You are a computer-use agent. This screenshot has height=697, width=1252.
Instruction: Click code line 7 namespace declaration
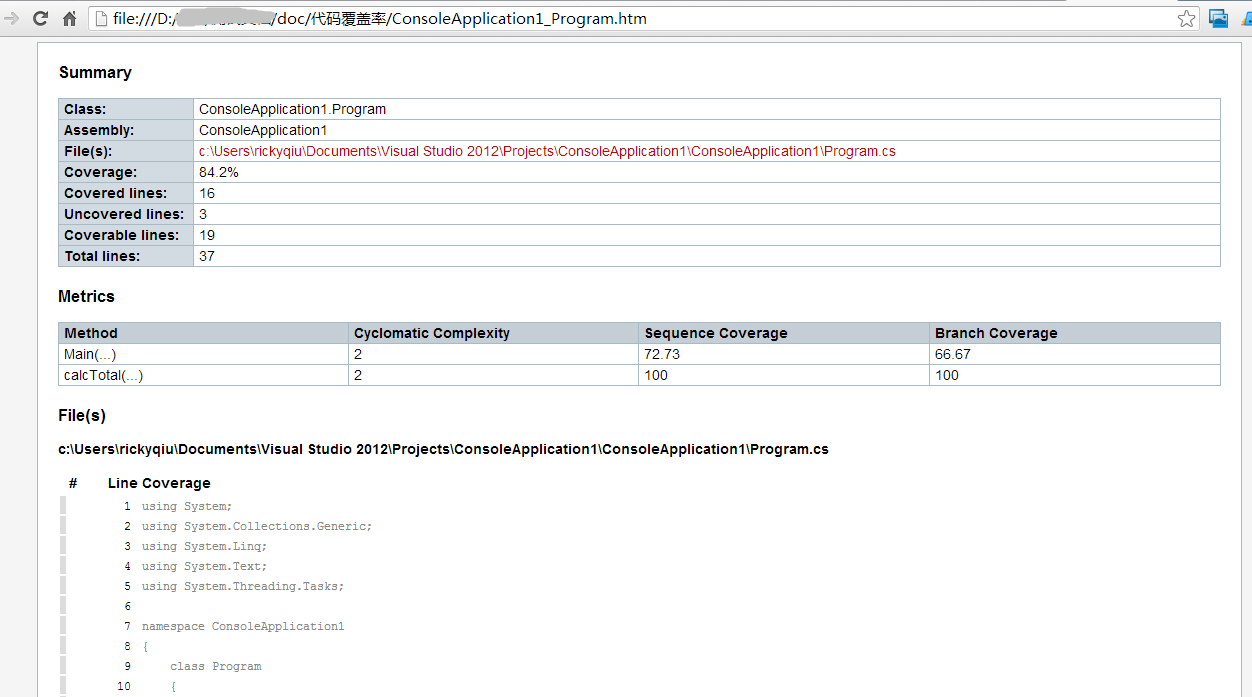click(243, 626)
